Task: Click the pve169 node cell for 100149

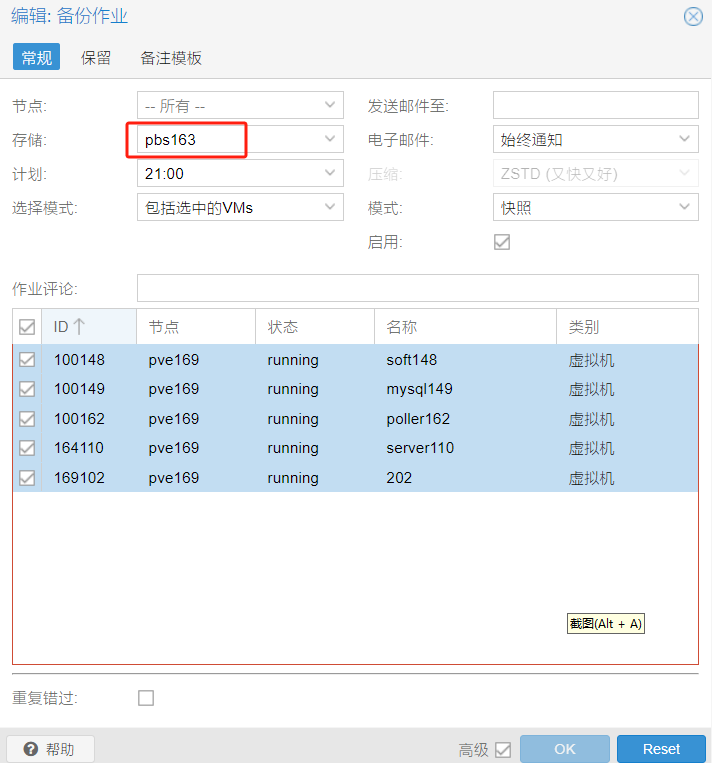Action: 196,389
